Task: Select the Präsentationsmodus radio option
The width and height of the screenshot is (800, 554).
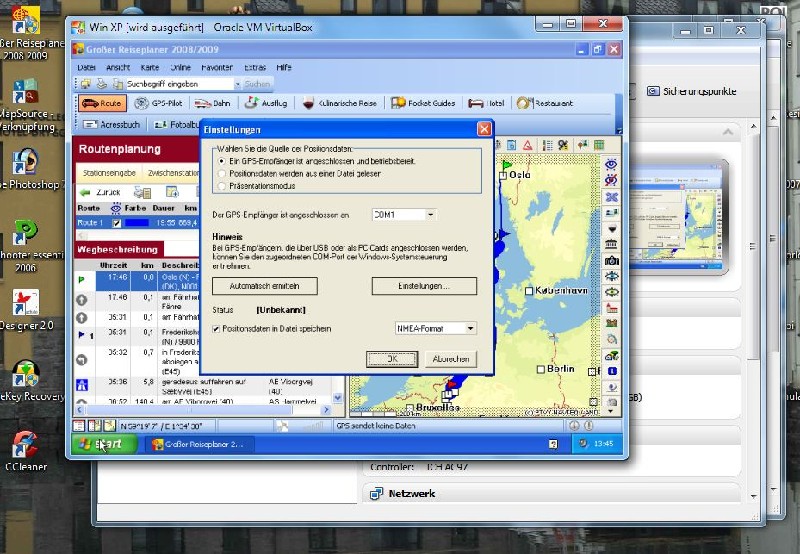Action: point(222,184)
